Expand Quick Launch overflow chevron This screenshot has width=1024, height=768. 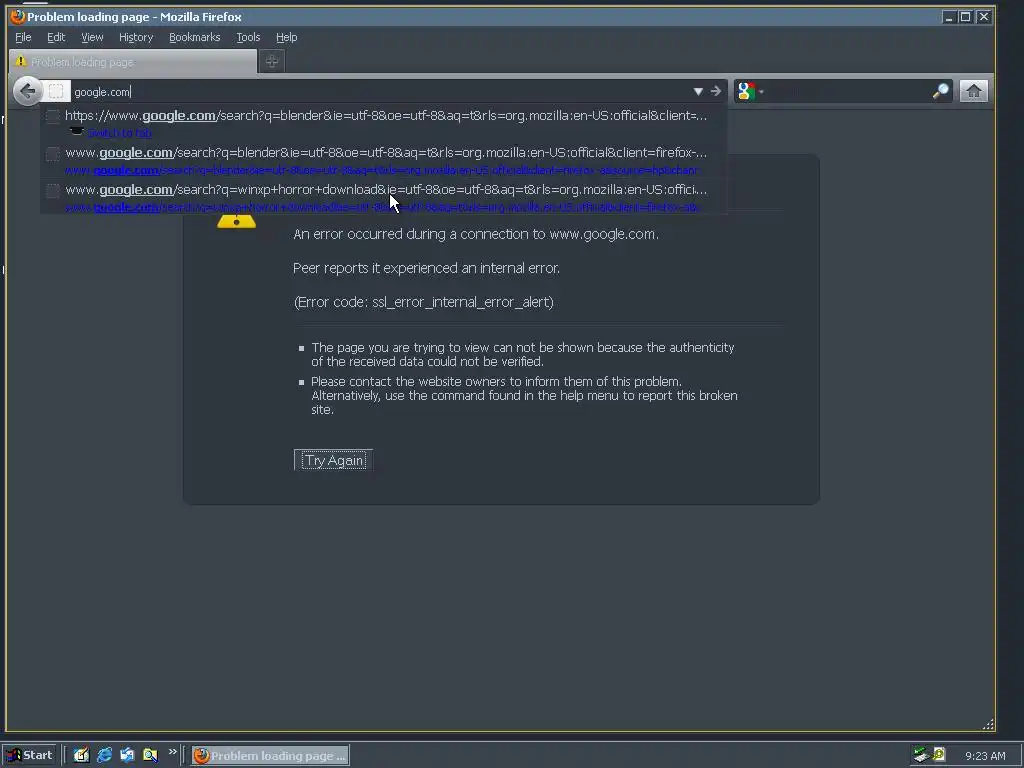pos(172,752)
